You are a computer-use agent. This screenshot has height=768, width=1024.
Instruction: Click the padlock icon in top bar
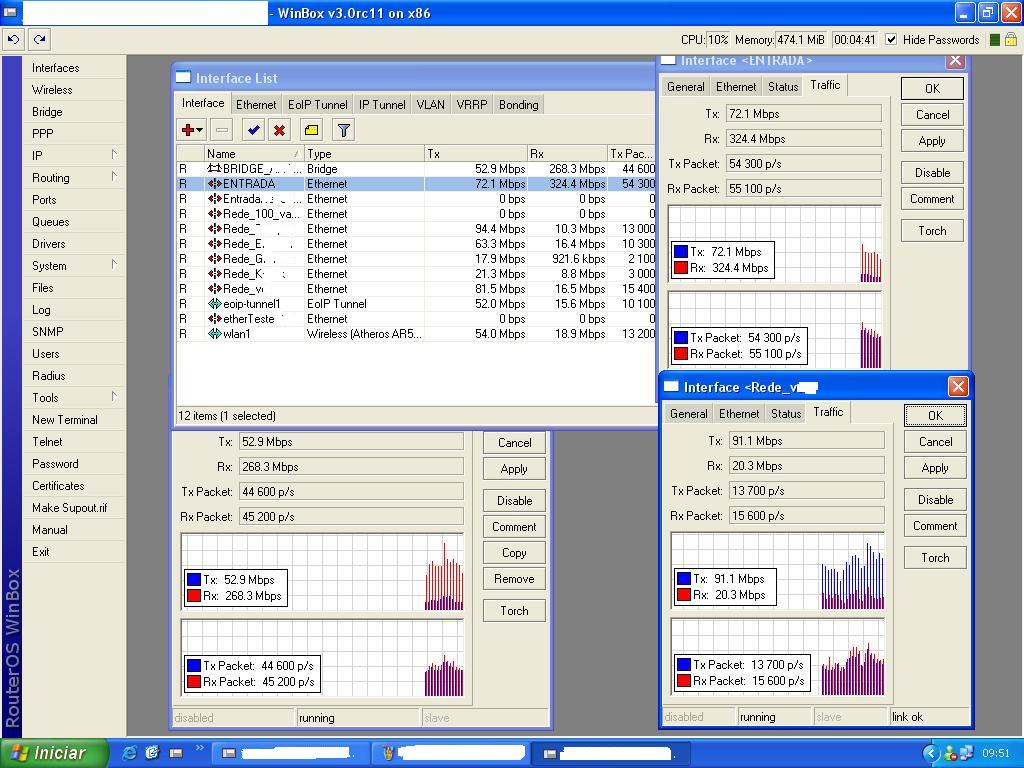click(x=1011, y=40)
